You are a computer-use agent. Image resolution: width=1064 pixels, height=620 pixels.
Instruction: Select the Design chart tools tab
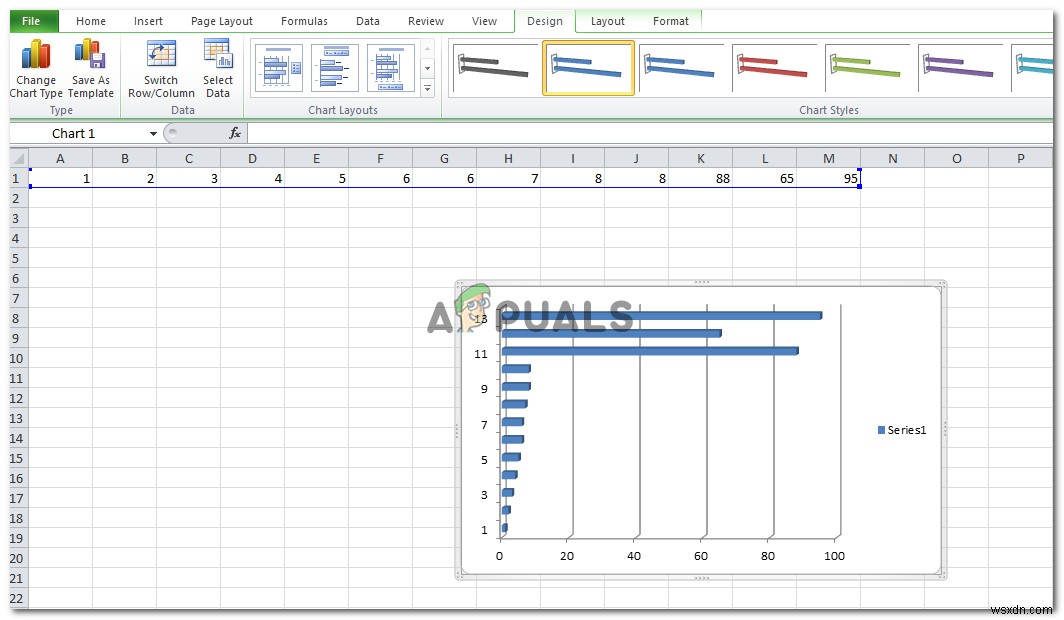click(x=545, y=21)
